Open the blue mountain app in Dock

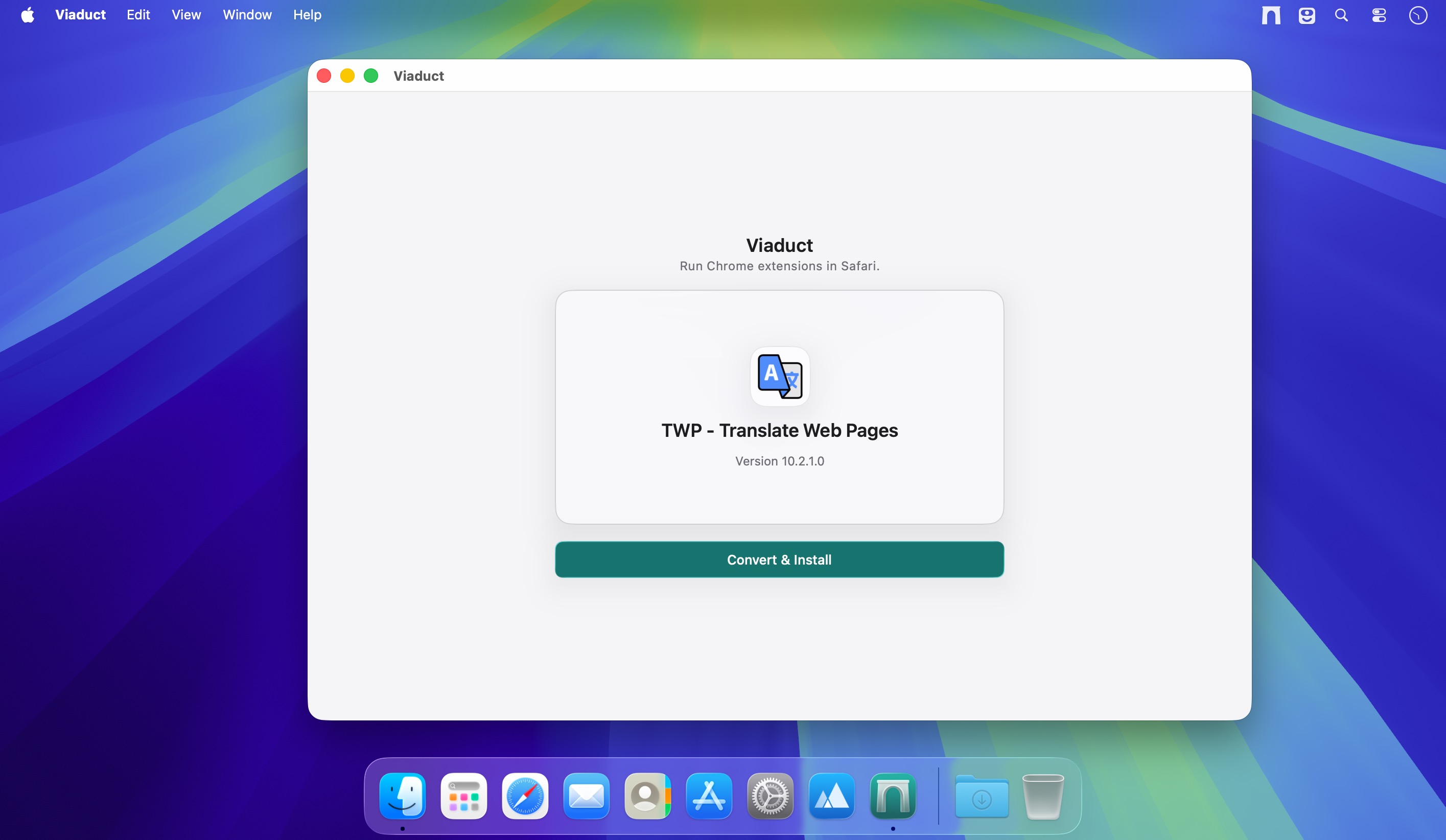[831, 796]
